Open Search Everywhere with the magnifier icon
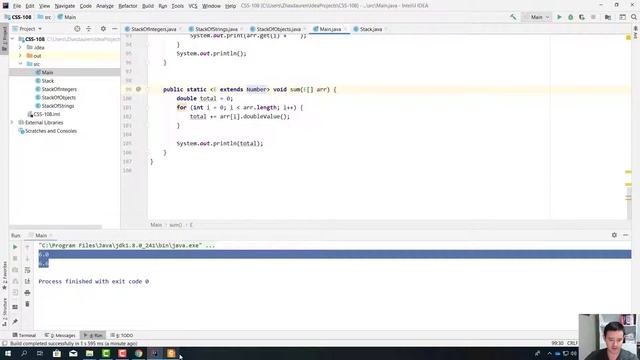640x360 pixels. tap(634, 17)
